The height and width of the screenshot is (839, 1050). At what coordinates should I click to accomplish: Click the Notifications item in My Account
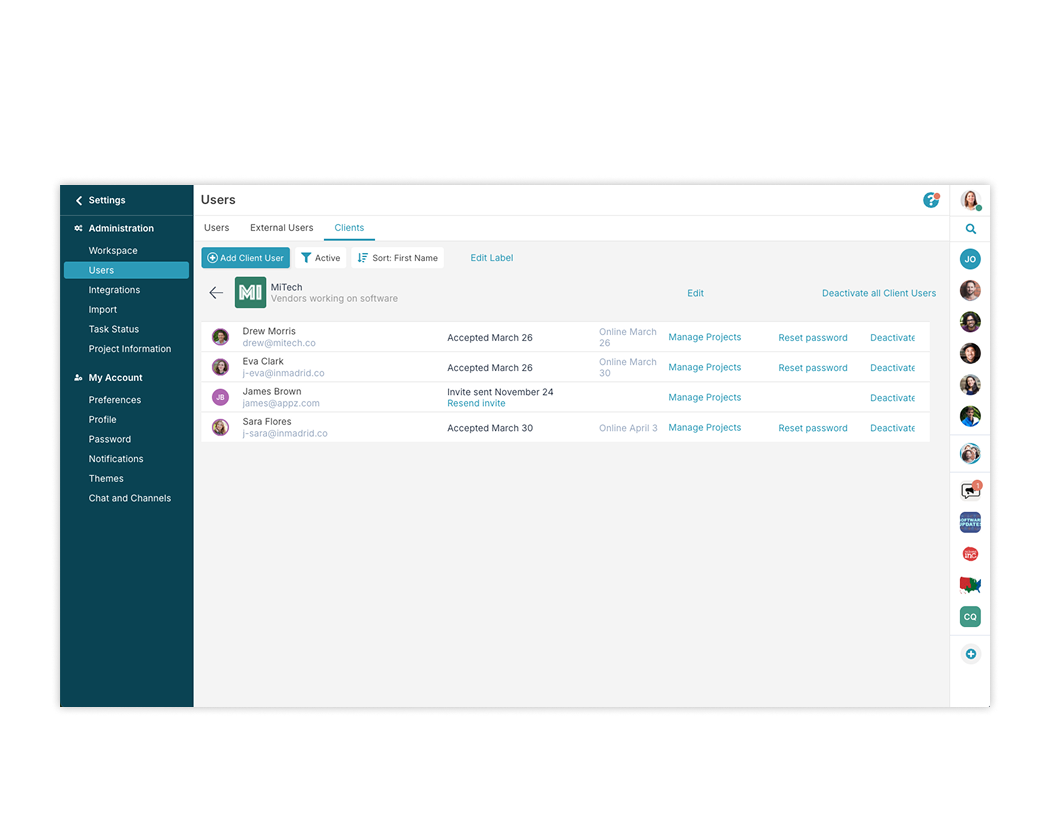coord(117,458)
